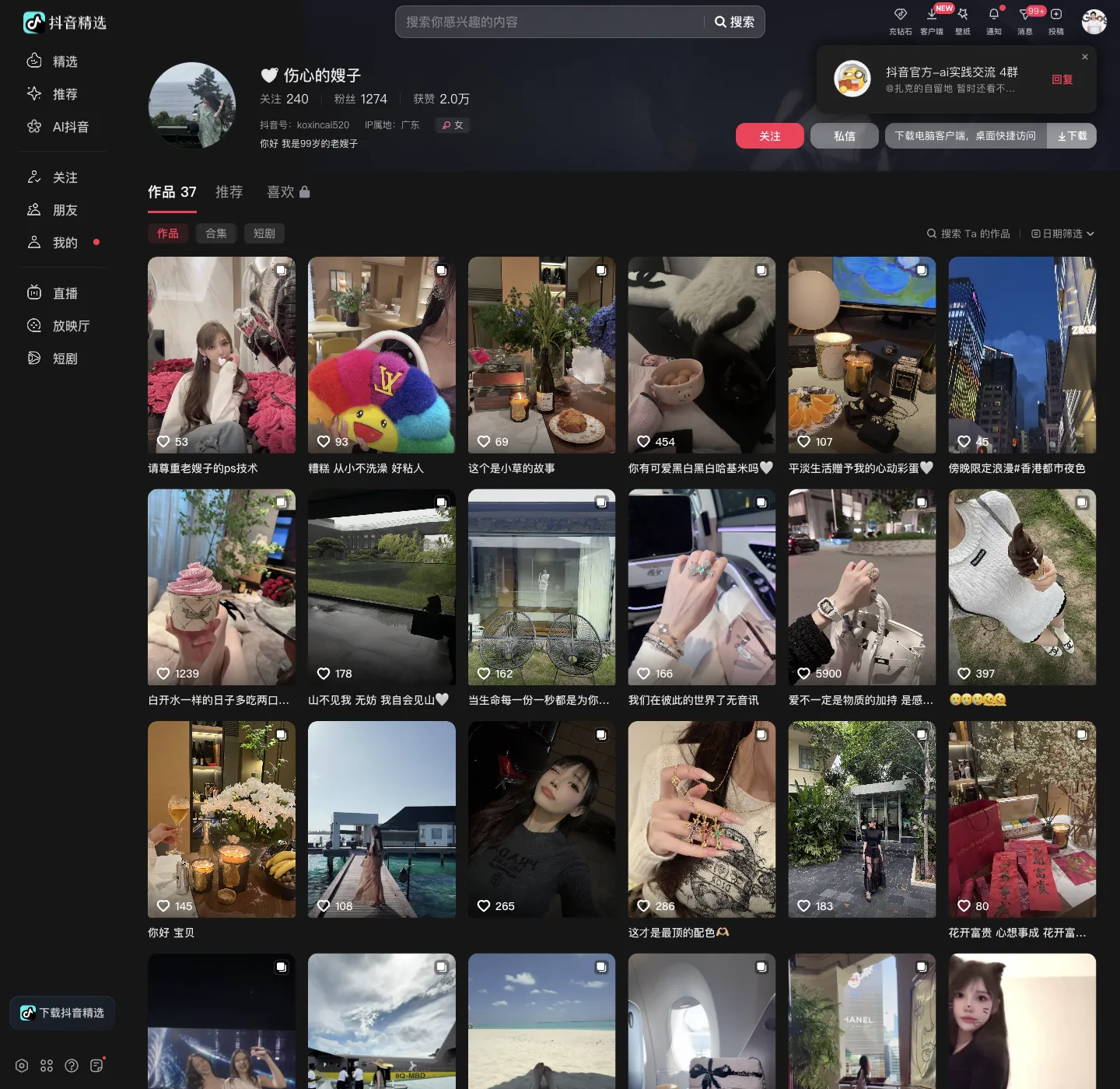Switch to the locked 喜欢 tab
Screen dimensions: 1120x1089
point(289,192)
